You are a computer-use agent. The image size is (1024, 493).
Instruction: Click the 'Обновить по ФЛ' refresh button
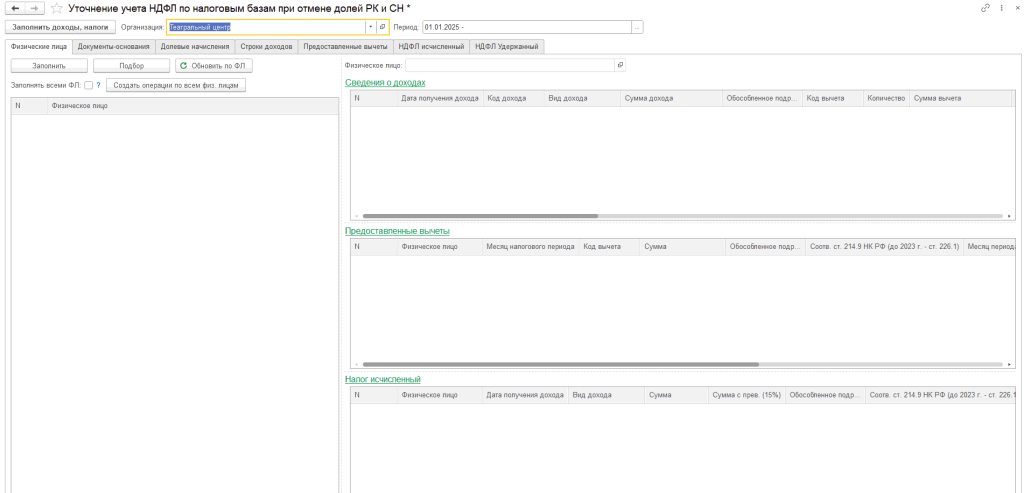coord(214,66)
